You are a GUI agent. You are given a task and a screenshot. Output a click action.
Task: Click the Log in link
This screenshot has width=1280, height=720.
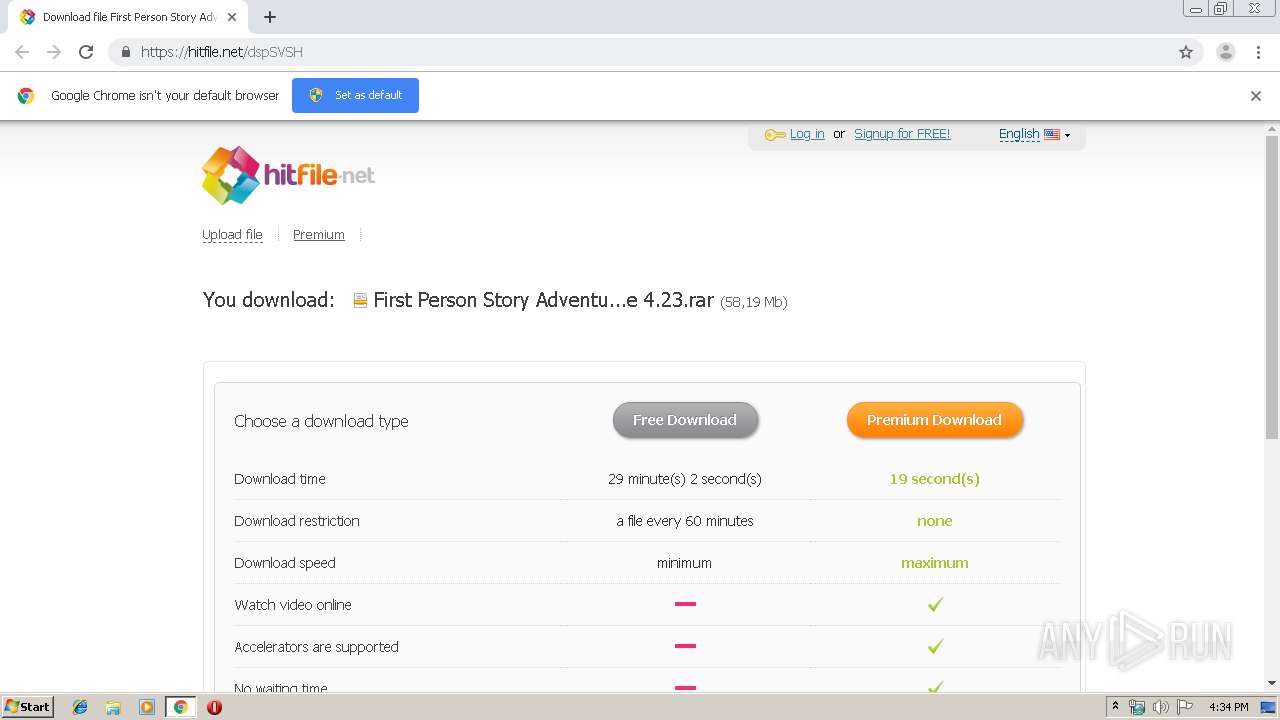807,134
